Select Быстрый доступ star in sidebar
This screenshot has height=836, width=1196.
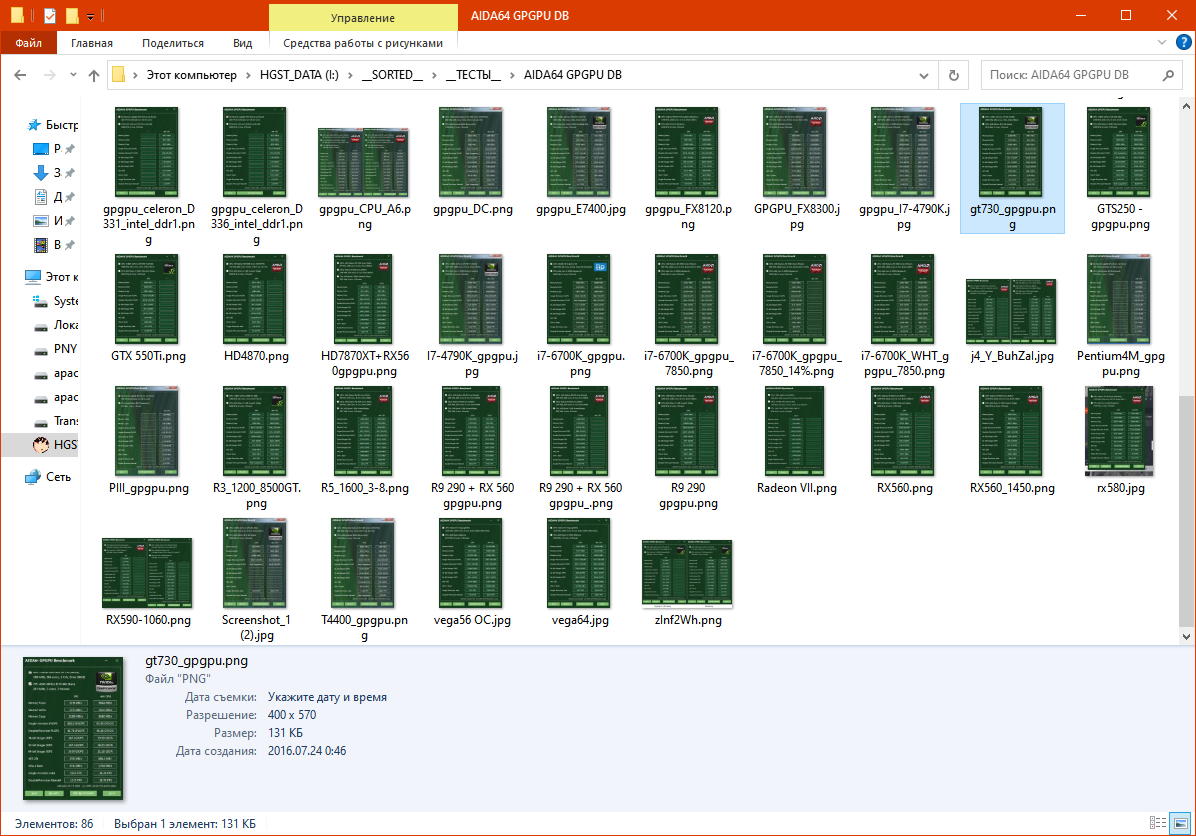tap(52, 125)
